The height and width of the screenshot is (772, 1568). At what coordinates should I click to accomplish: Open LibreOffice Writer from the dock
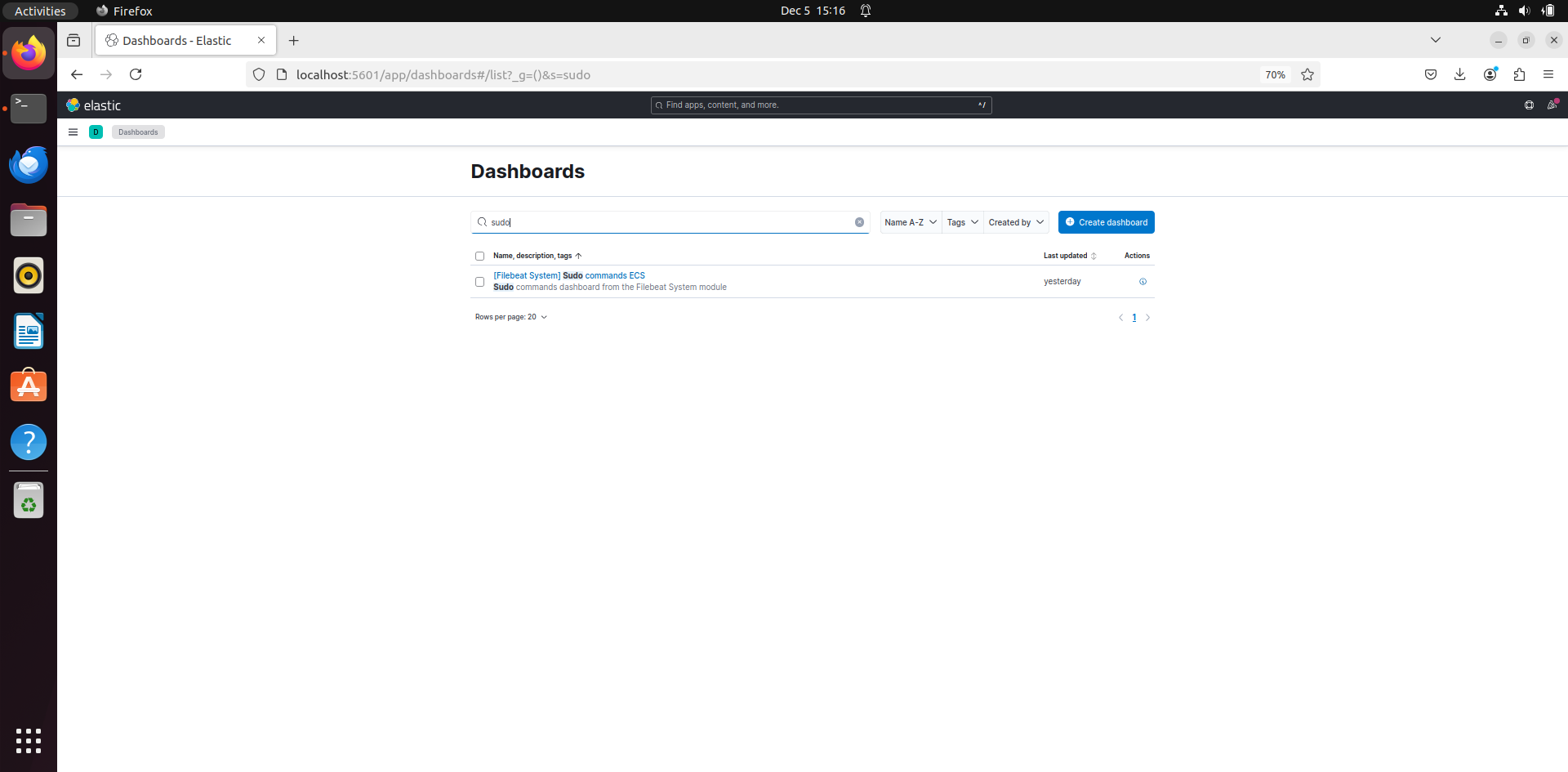click(x=29, y=331)
